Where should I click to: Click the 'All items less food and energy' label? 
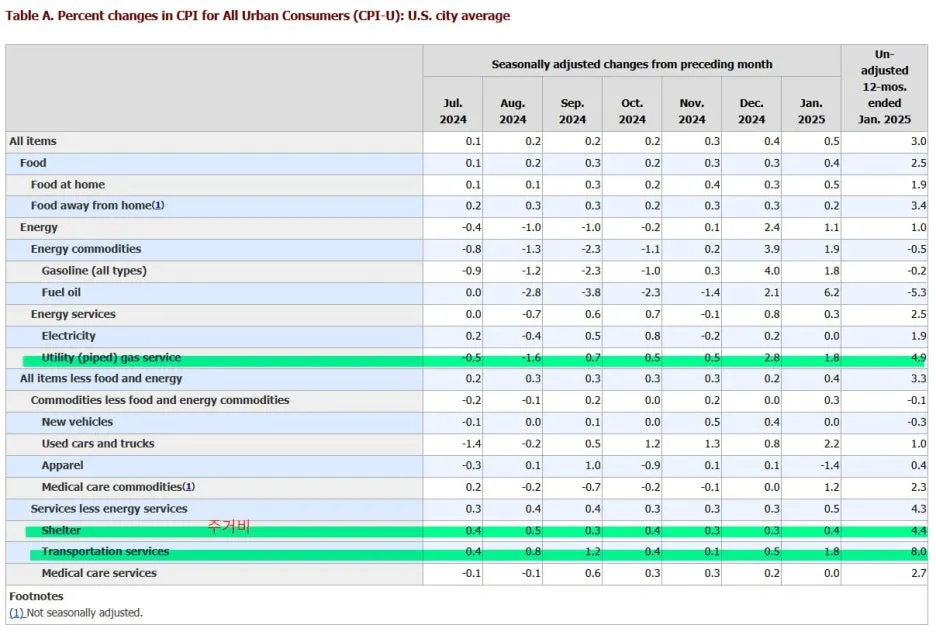pos(101,378)
